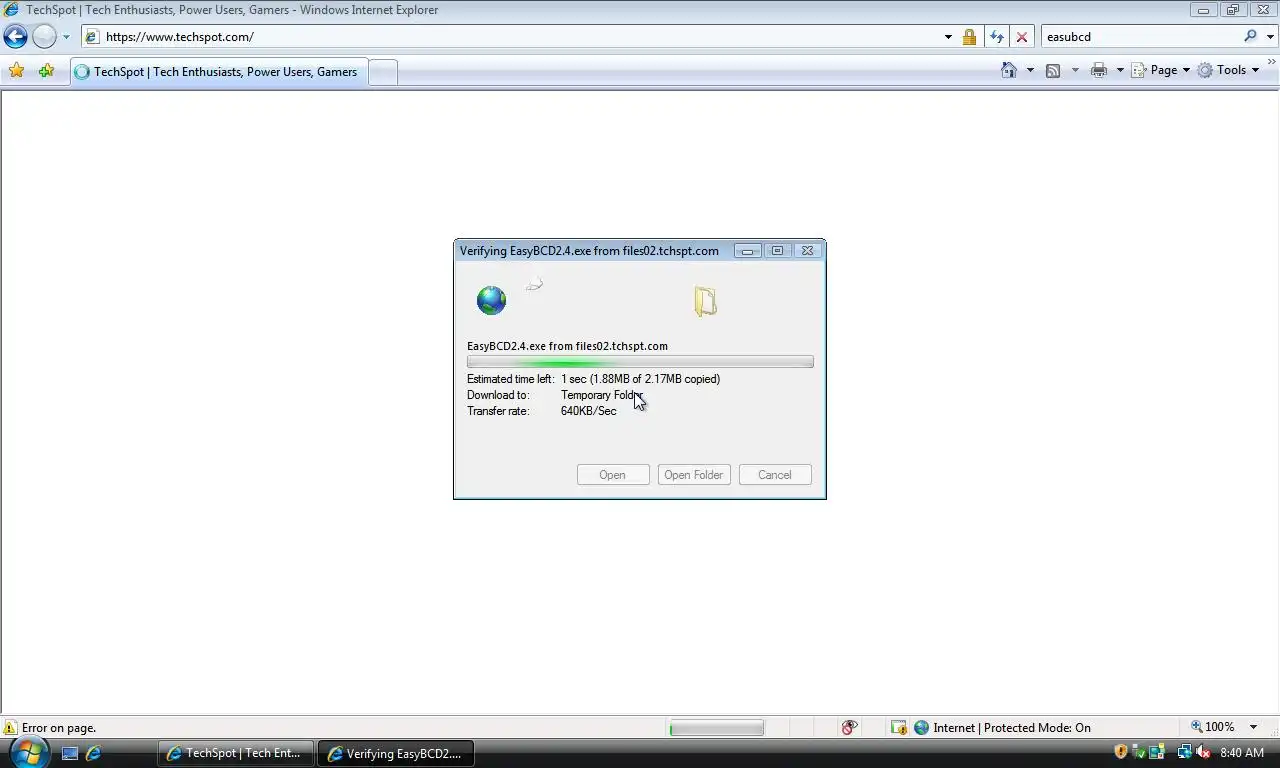This screenshot has width=1280, height=768.
Task: Close the download dialog window
Action: point(807,251)
